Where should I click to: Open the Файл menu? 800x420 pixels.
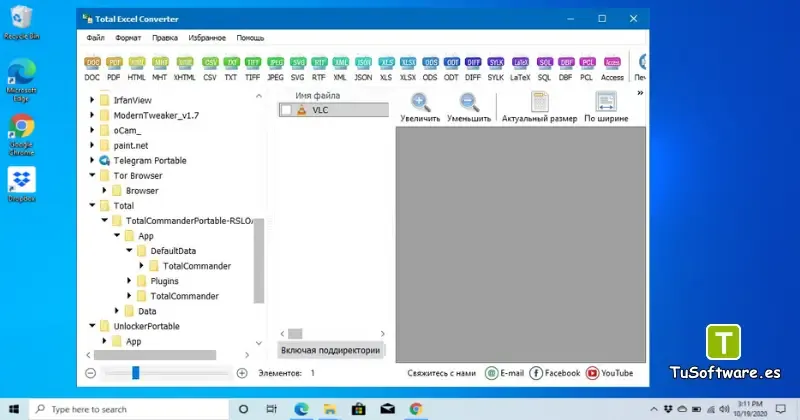click(95, 38)
